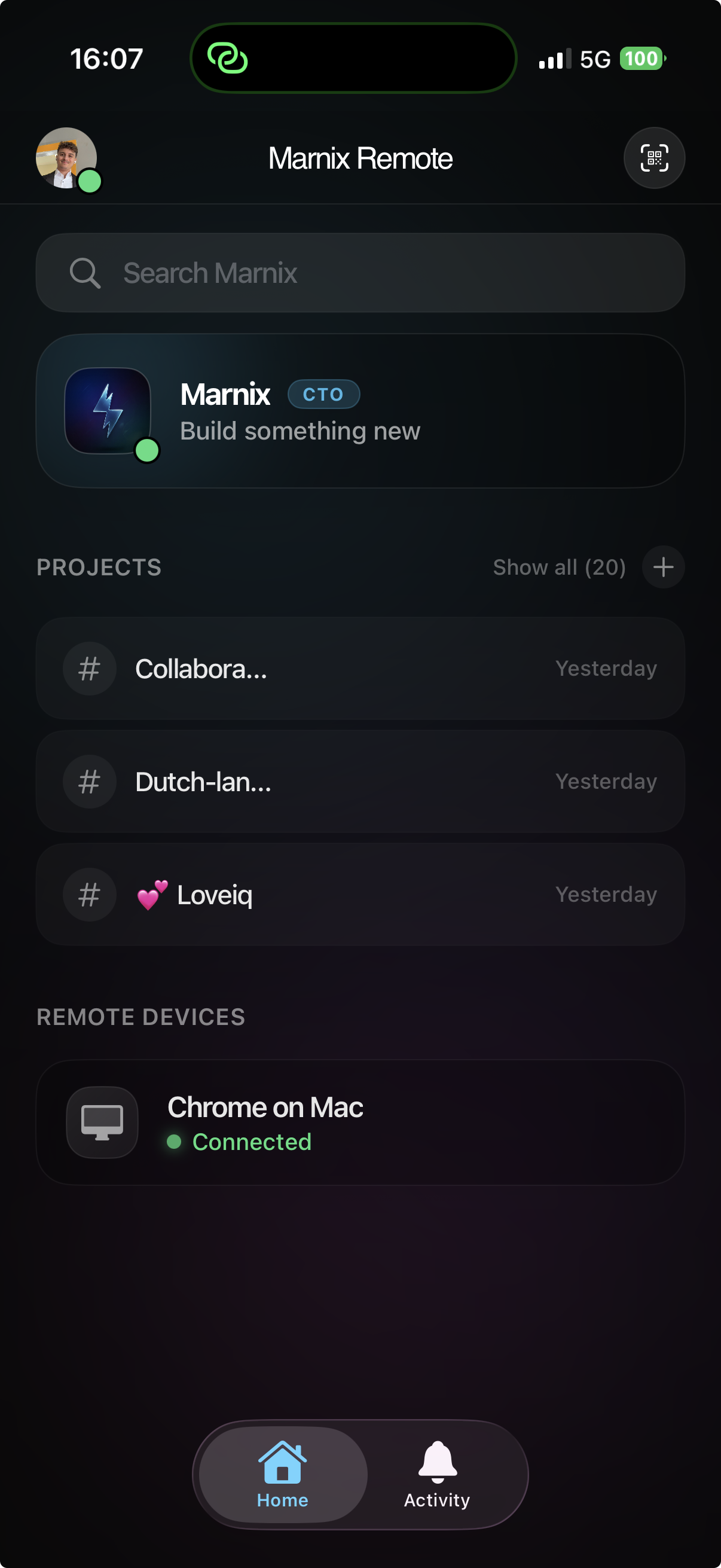Tap the Marnix lightning bolt app icon
Screen dimensions: 721x1568
tap(108, 411)
